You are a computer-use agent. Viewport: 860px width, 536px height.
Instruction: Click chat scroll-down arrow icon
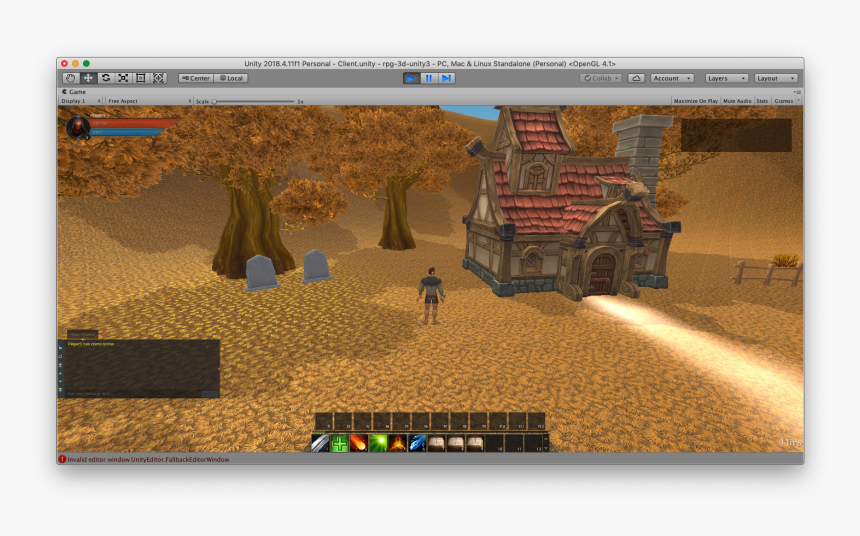(x=60, y=381)
